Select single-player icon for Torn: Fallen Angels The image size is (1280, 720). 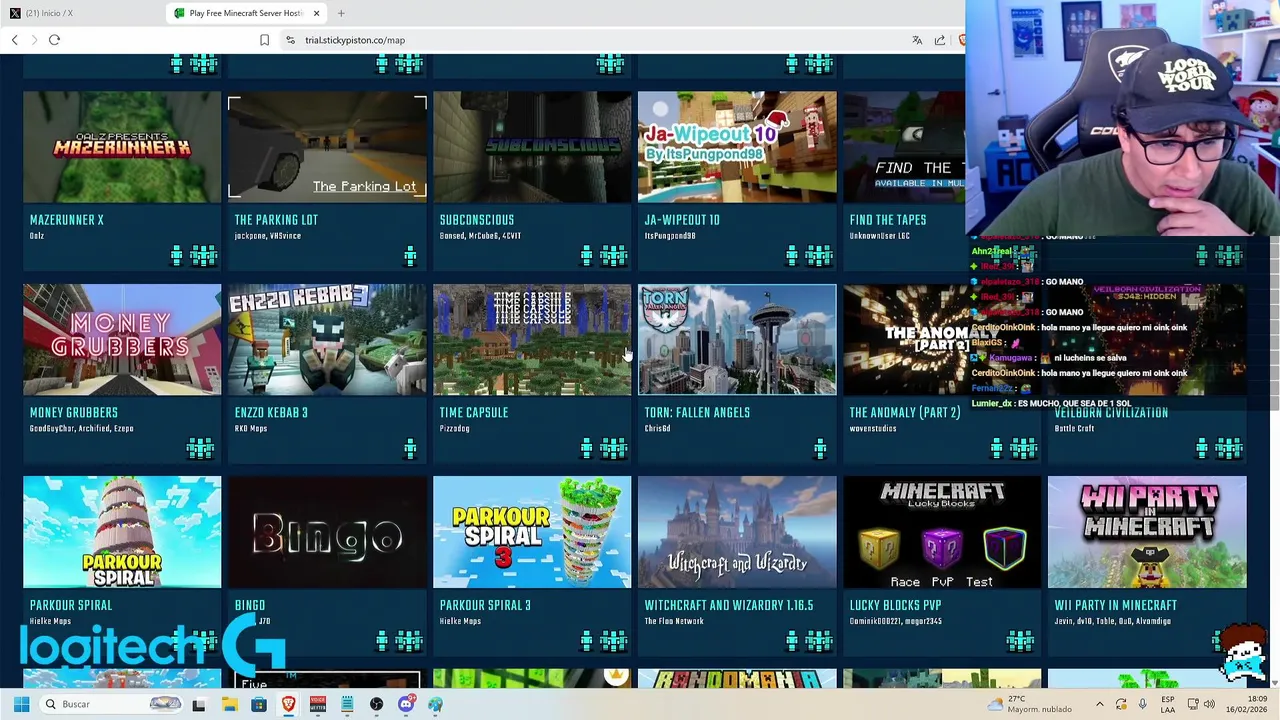820,449
